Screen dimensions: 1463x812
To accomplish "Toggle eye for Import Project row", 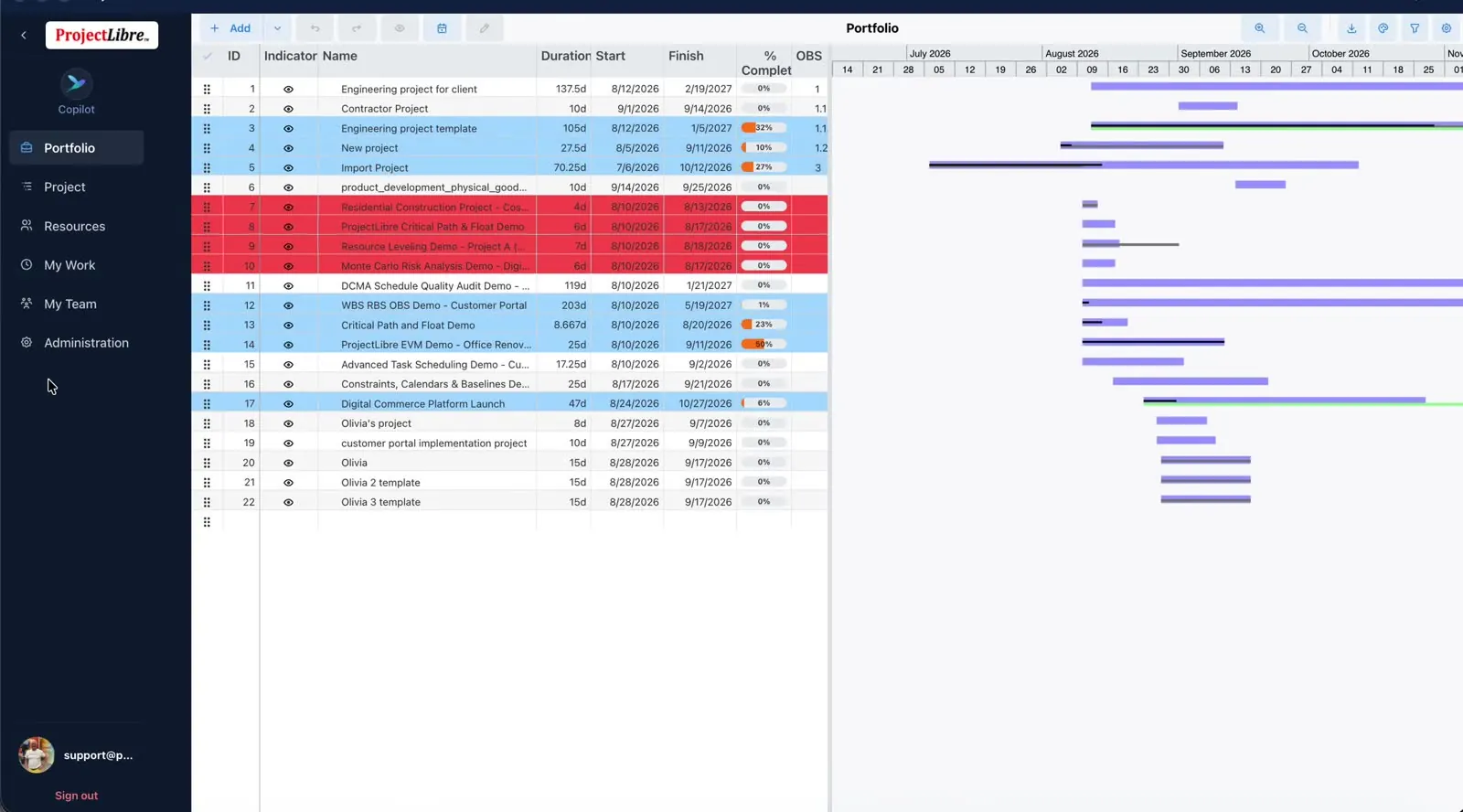I will click(288, 168).
